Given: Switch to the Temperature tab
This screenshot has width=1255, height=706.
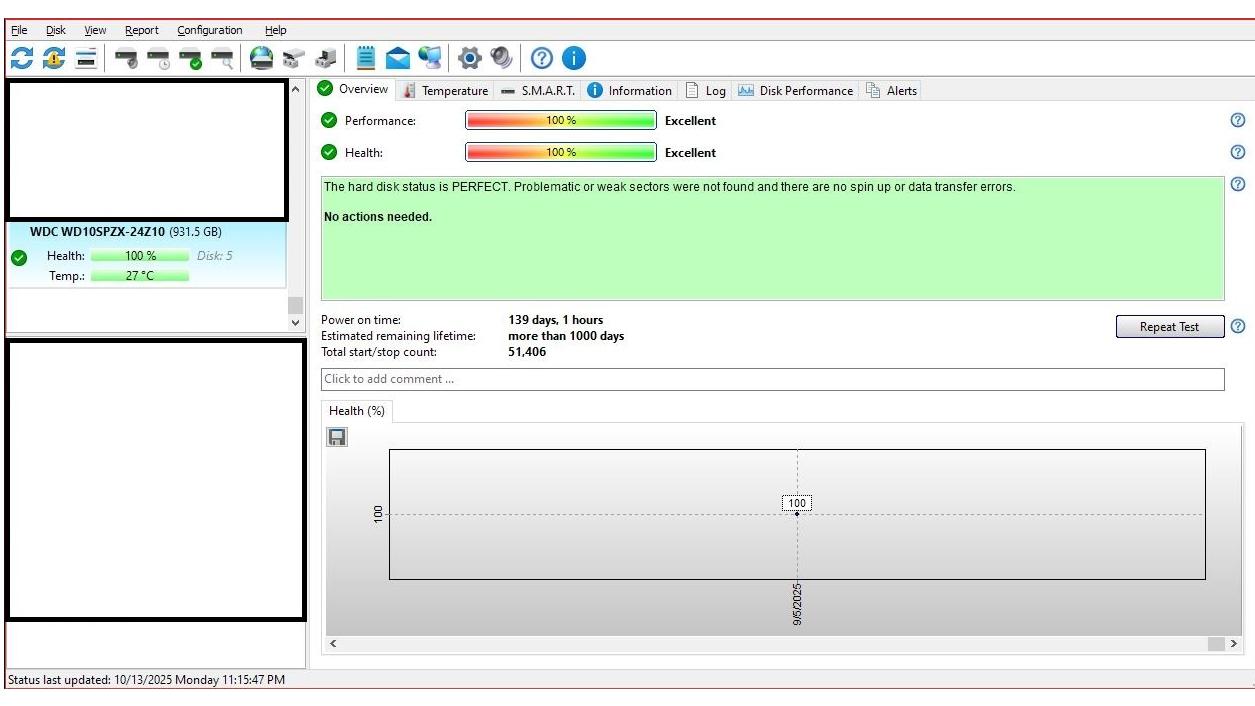Looking at the screenshot, I should pyautogui.click(x=445, y=90).
